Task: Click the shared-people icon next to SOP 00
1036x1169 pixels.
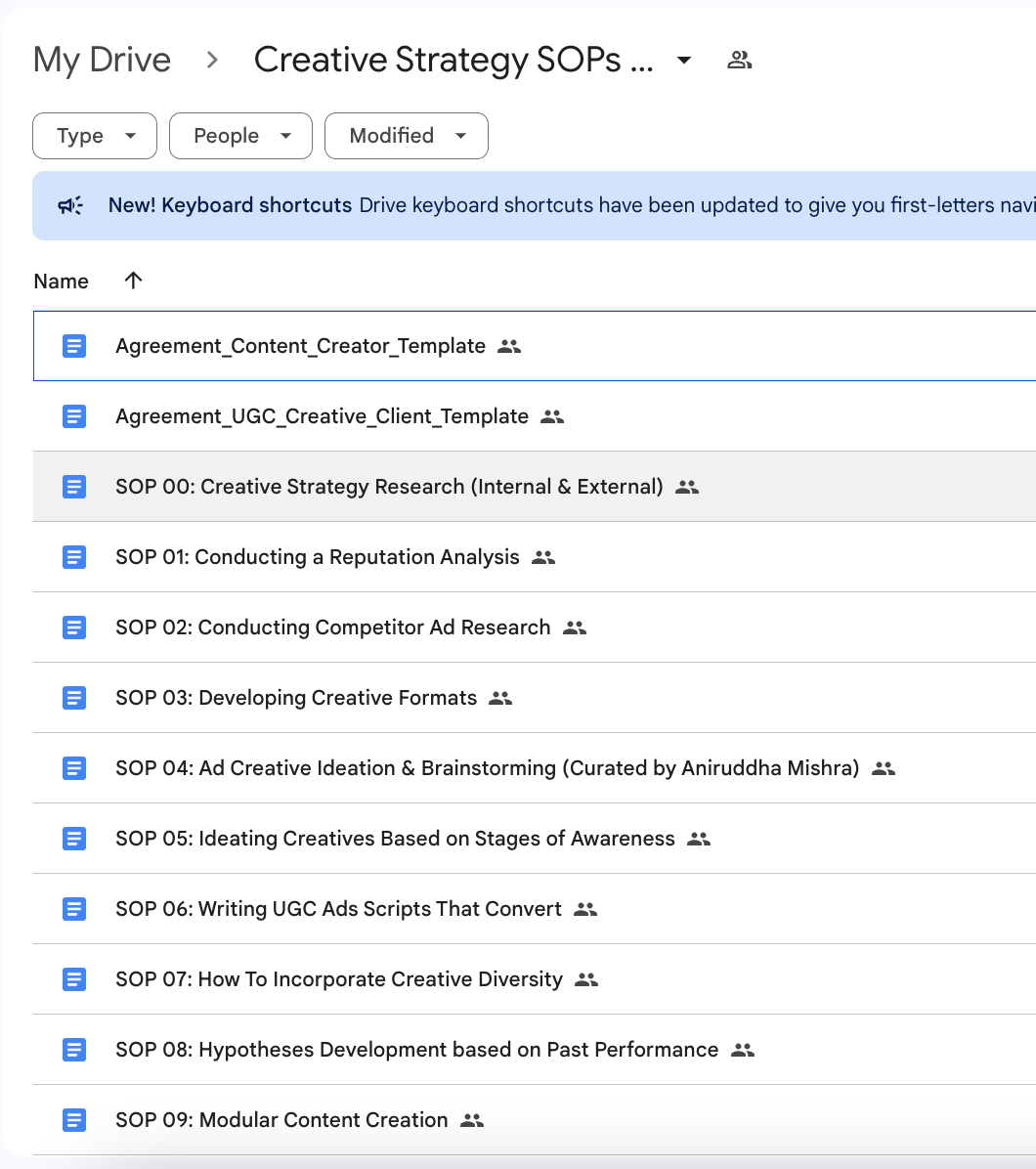Action: [687, 487]
